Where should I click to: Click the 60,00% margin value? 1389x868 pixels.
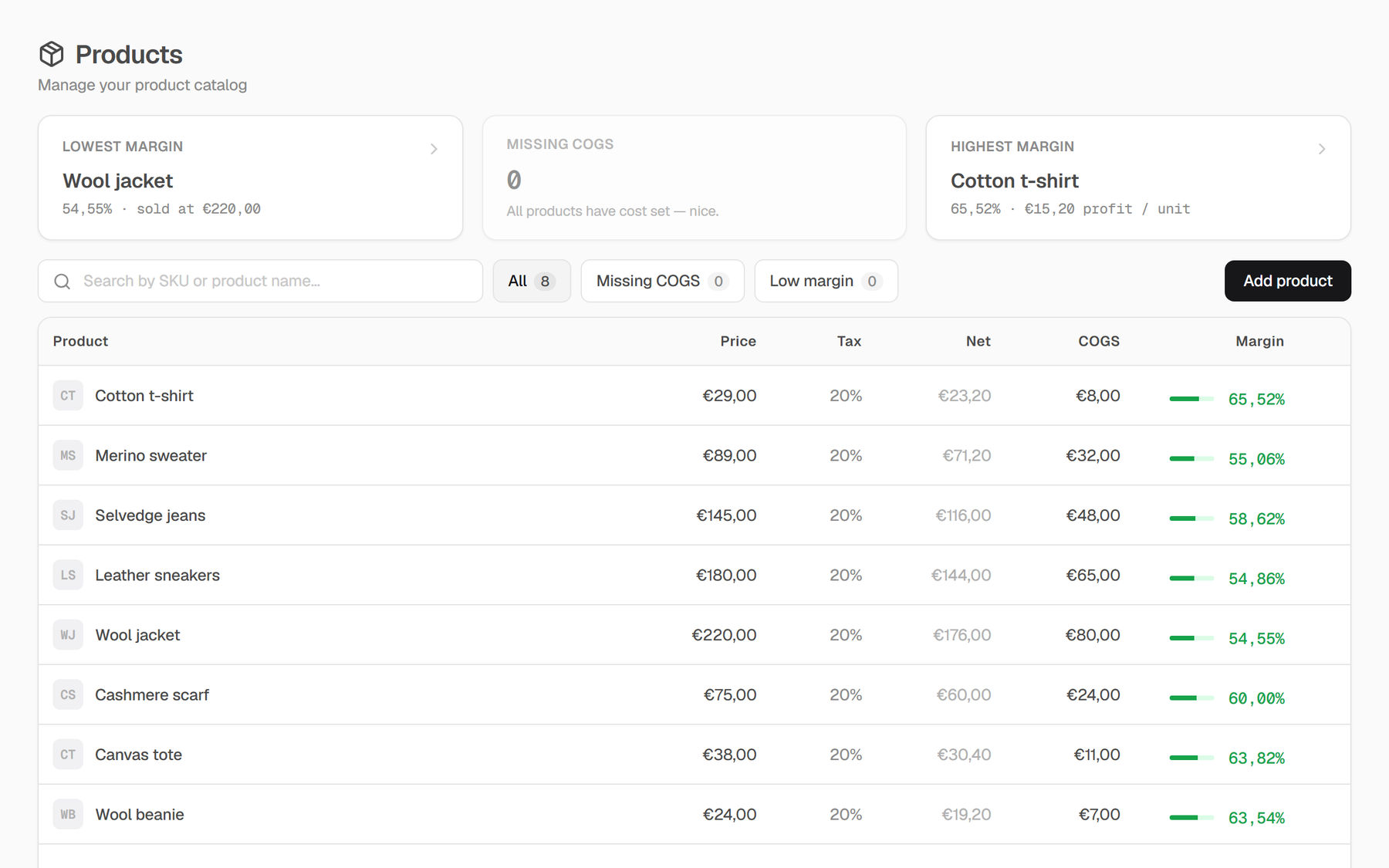point(1256,698)
